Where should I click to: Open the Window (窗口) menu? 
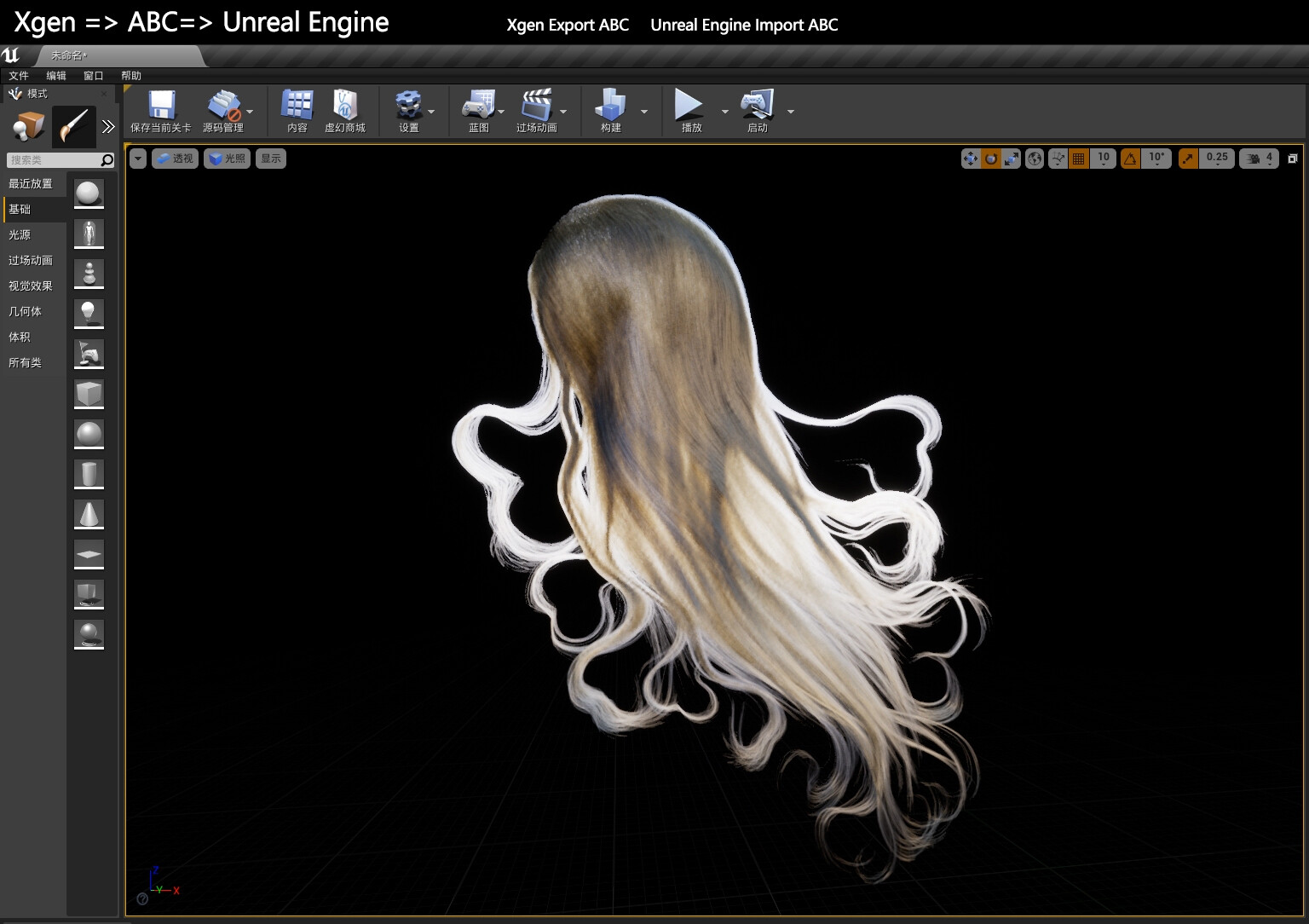click(x=93, y=76)
